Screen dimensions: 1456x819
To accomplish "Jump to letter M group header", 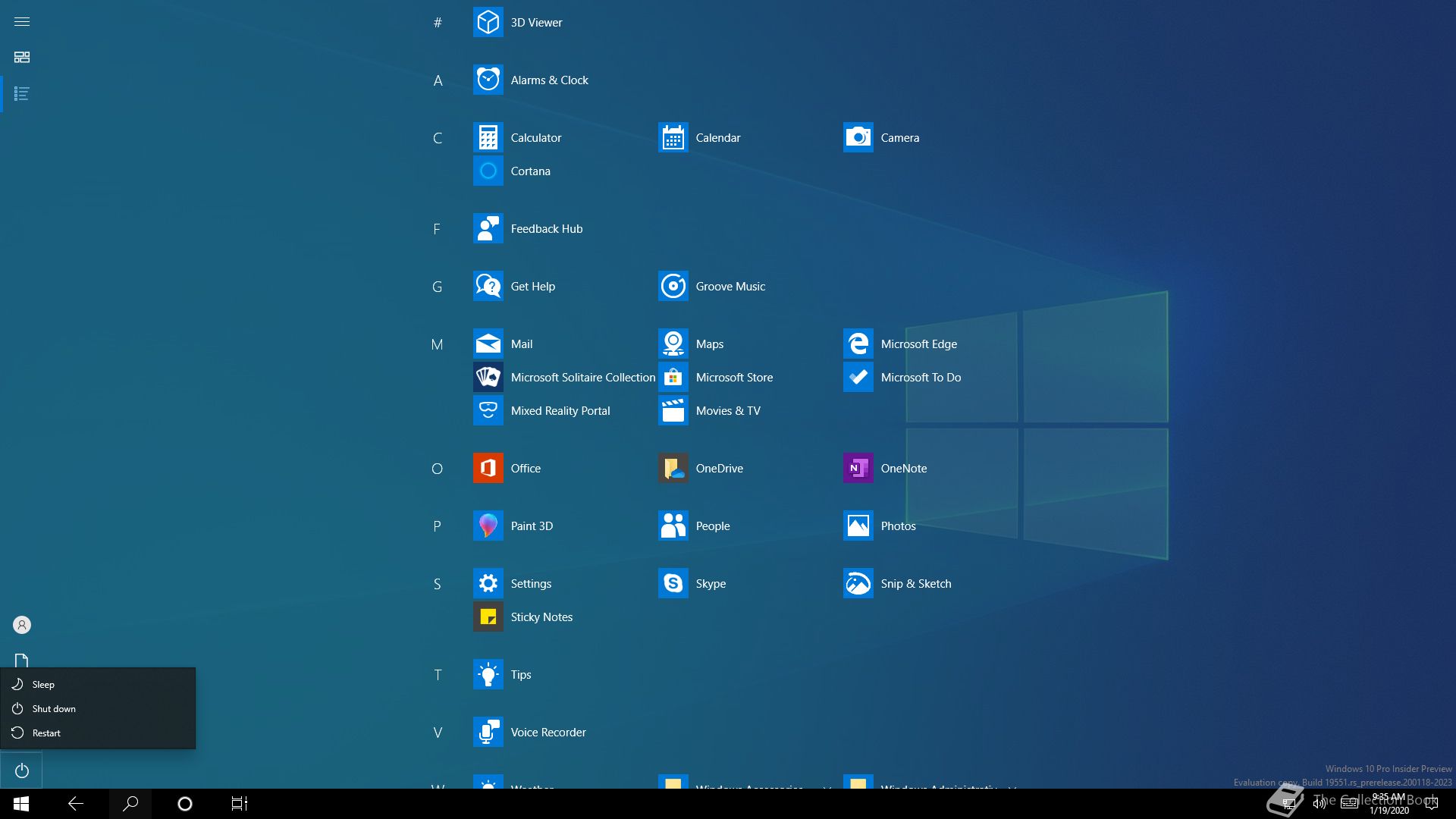I will [438, 344].
